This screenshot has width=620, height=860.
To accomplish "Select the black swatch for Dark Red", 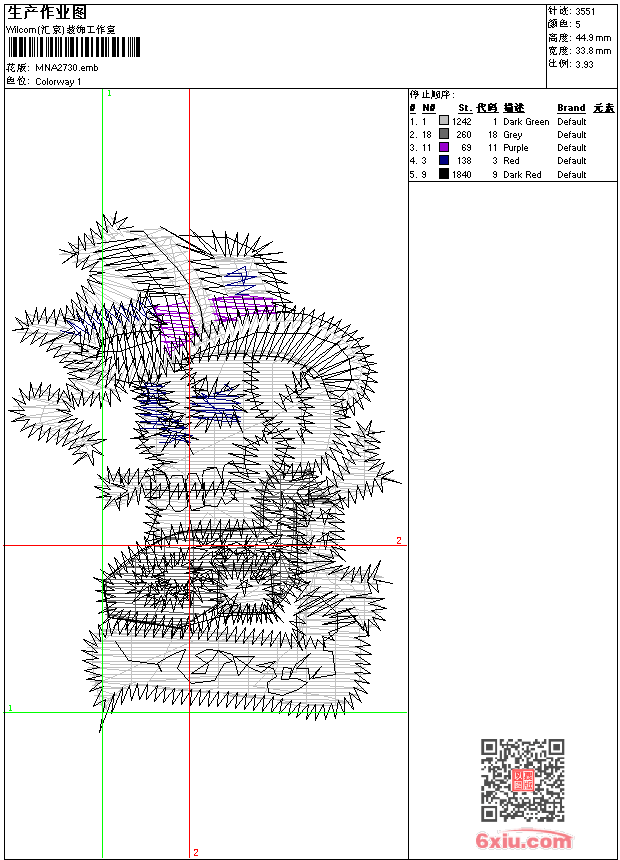I will [x=444, y=174].
